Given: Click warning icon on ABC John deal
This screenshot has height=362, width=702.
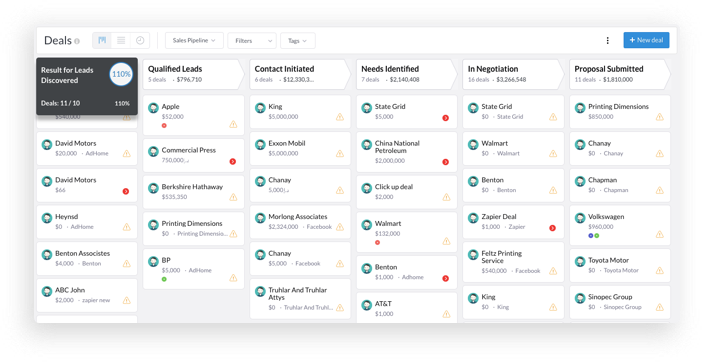Looking at the screenshot, I should (x=127, y=300).
